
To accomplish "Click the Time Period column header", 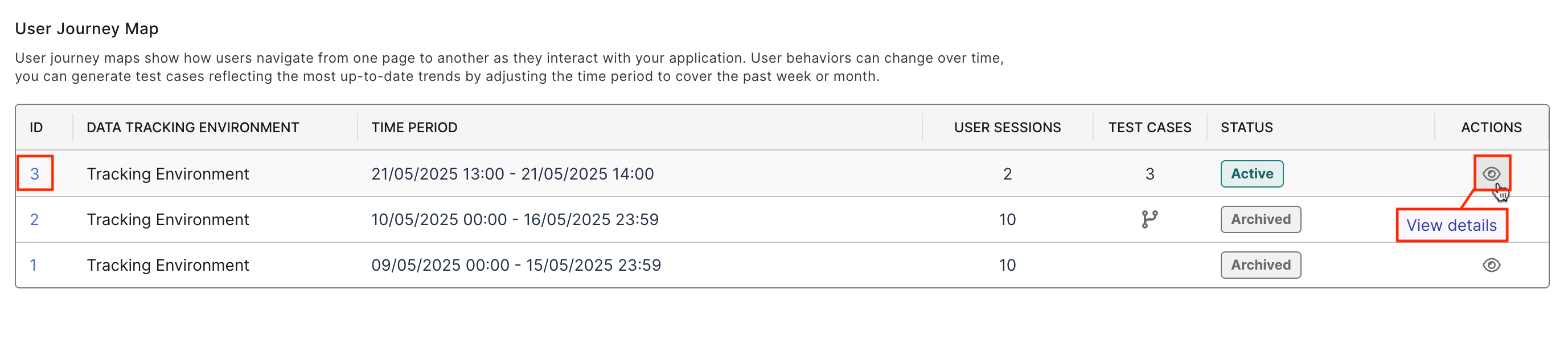I will point(414,128).
